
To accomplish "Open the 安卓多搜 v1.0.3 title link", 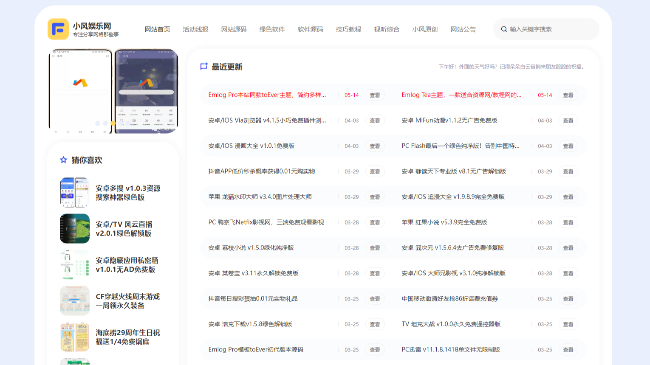I will tap(128, 192).
